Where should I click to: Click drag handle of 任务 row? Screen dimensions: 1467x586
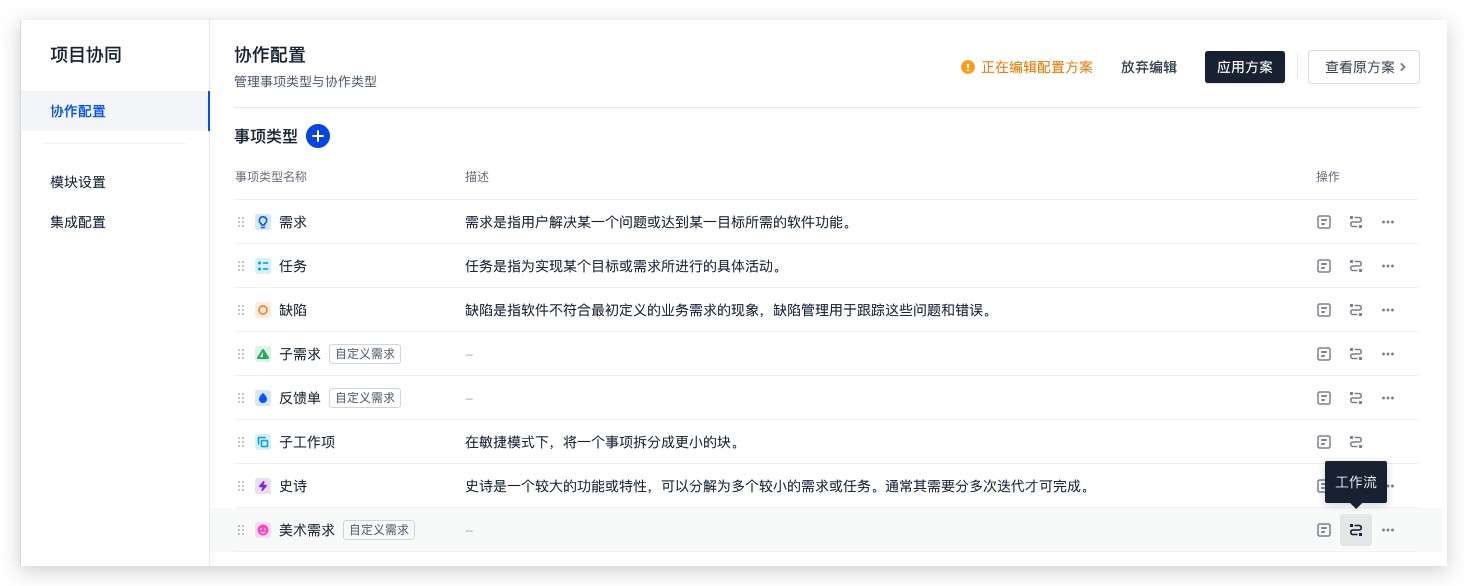[x=241, y=266]
